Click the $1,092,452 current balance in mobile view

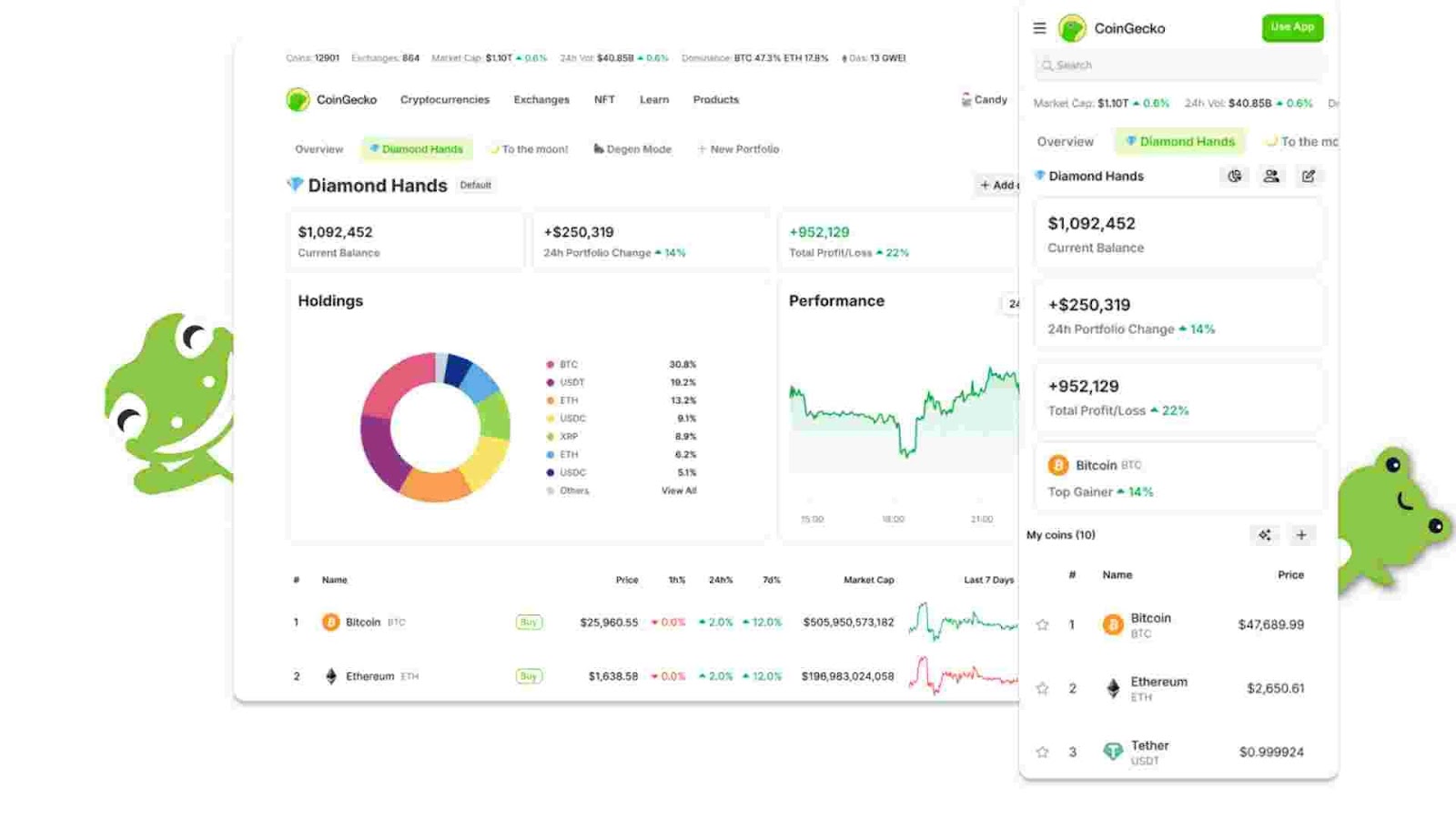pyautogui.click(x=1091, y=224)
